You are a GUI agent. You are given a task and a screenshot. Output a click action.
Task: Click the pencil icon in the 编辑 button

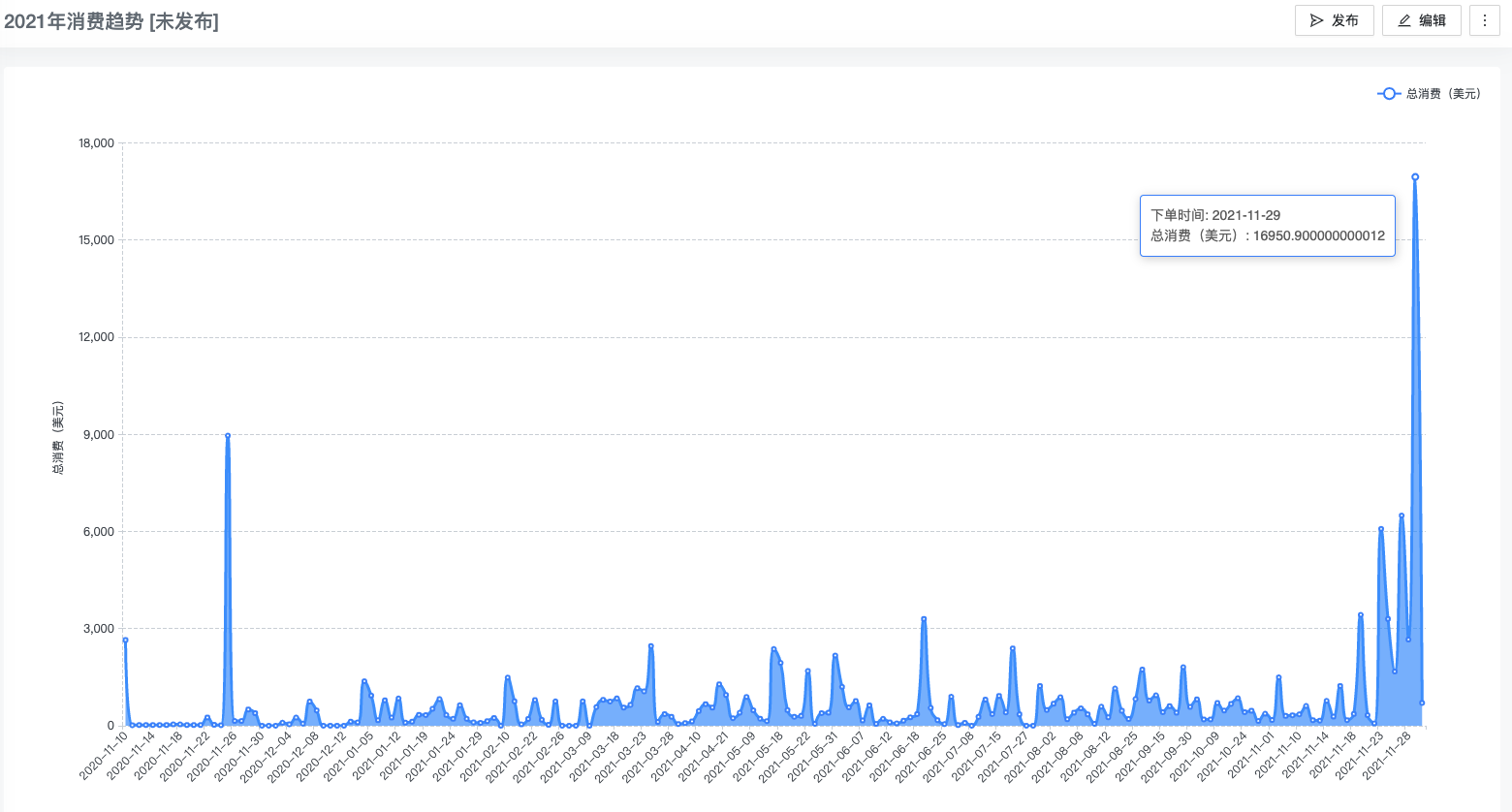(x=1404, y=20)
